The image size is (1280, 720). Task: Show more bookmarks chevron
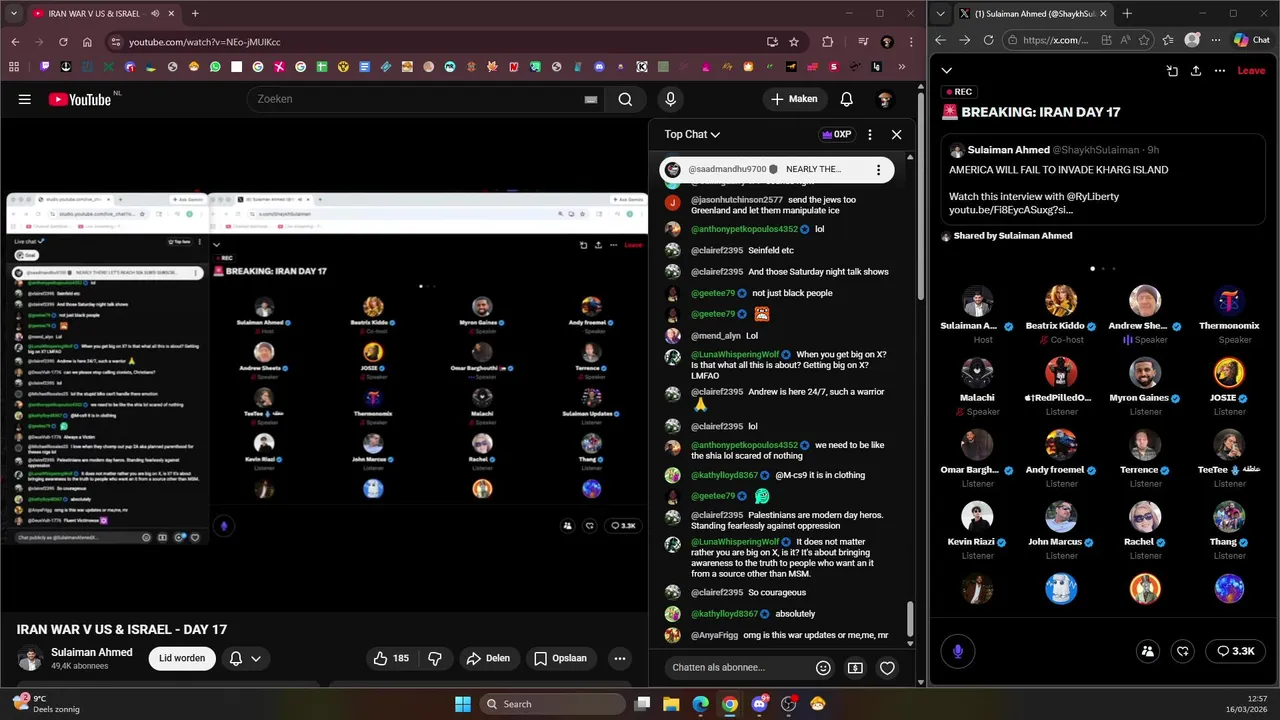902,67
